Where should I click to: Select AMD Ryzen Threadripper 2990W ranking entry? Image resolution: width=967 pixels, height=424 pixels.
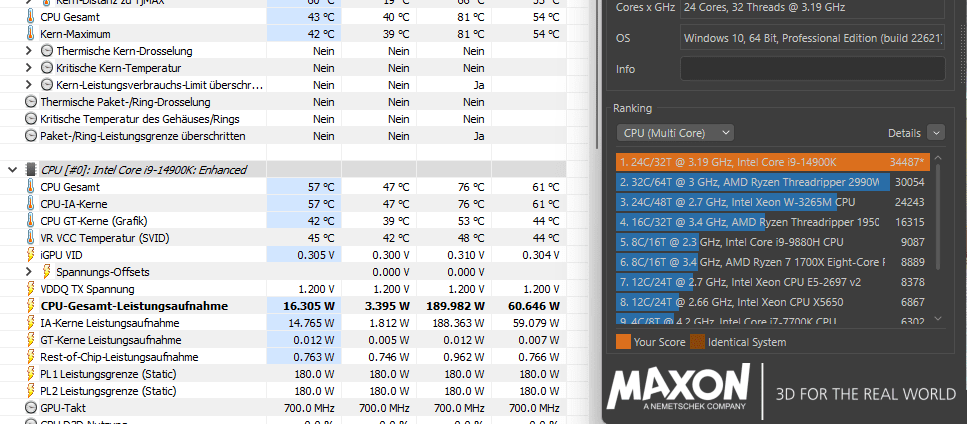click(773, 182)
